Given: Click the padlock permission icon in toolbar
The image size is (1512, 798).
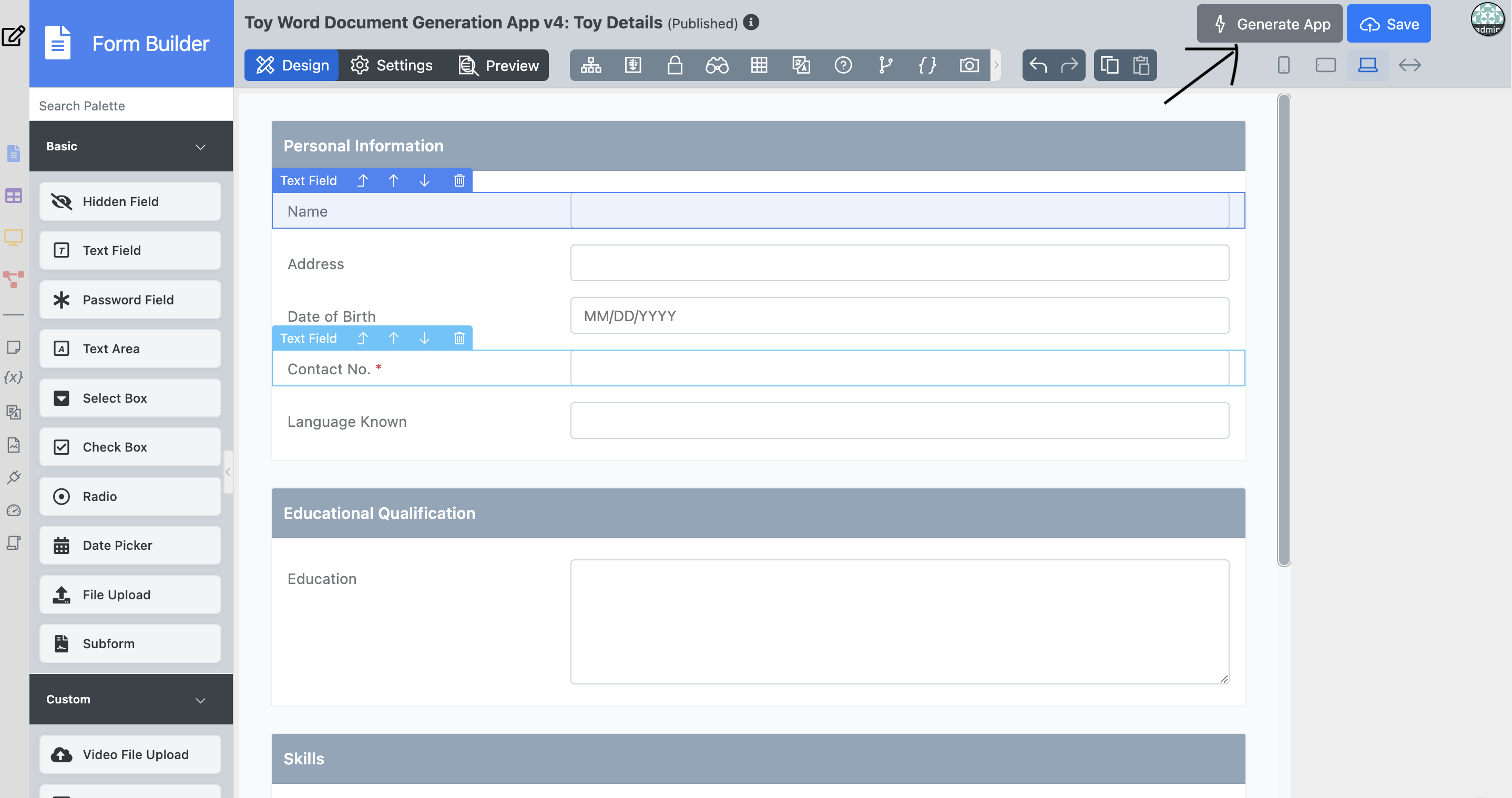Looking at the screenshot, I should (x=675, y=65).
